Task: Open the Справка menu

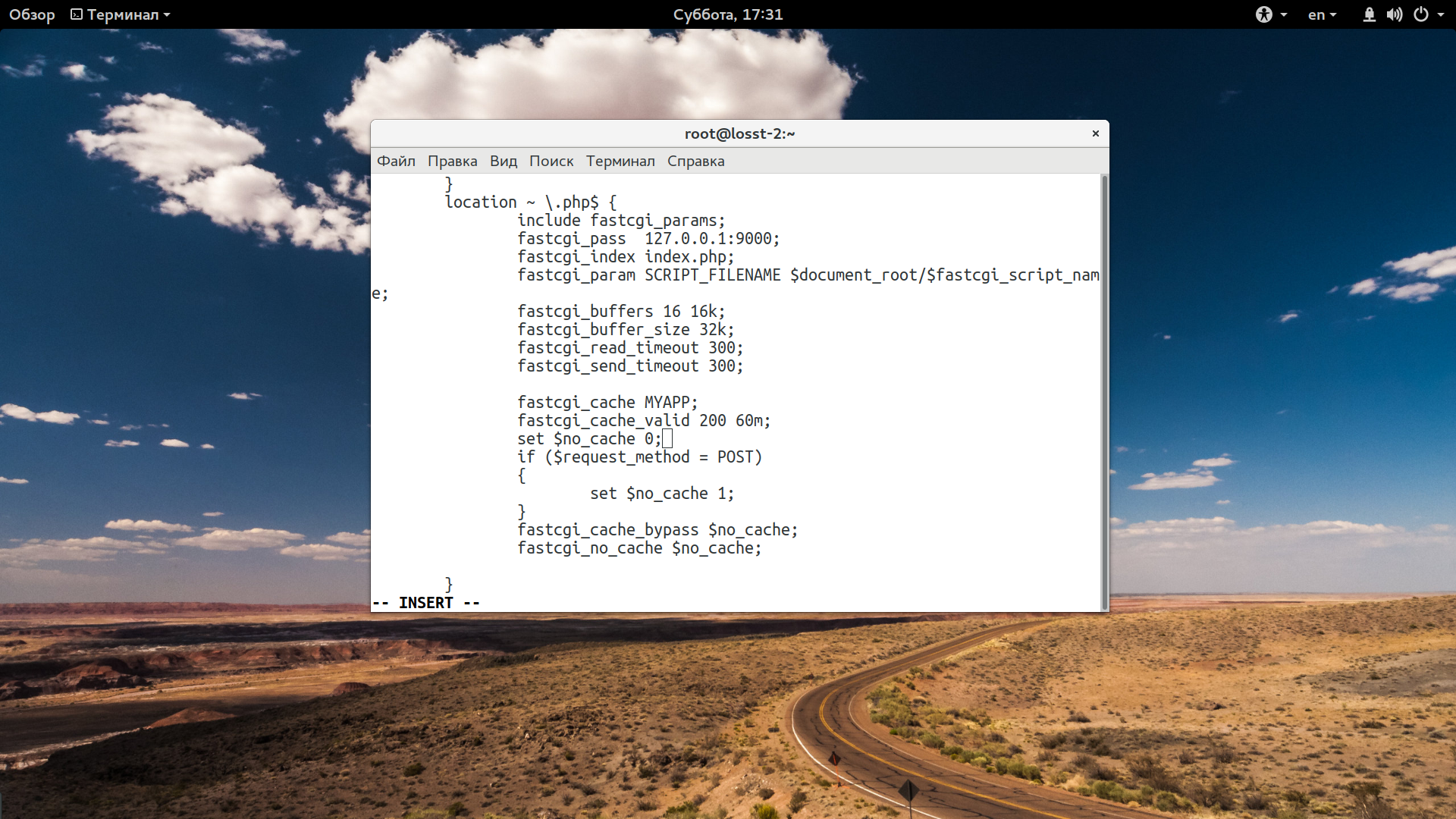Action: [695, 161]
